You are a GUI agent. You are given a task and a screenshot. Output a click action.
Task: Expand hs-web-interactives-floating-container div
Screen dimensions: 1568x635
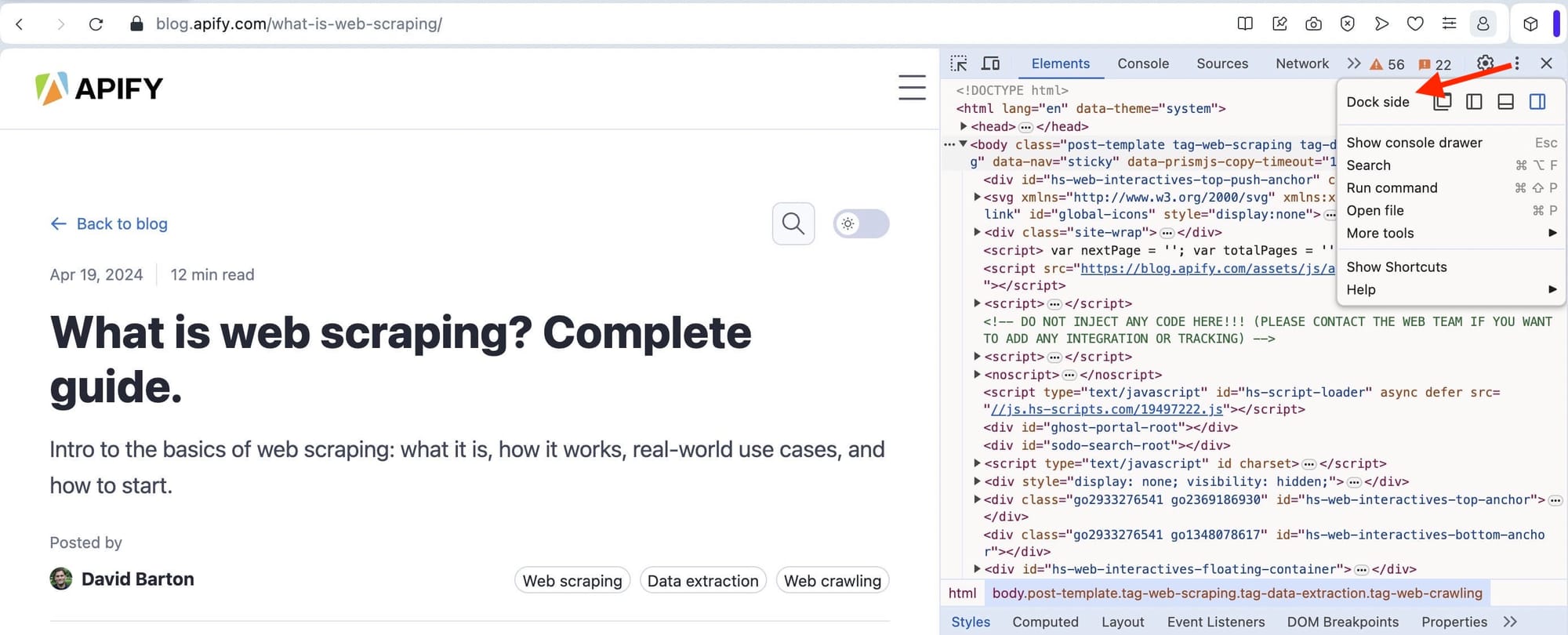[977, 569]
